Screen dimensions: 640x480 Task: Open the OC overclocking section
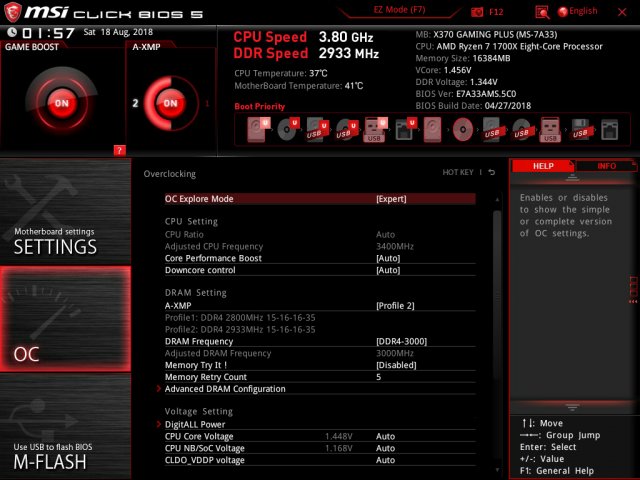click(65, 319)
